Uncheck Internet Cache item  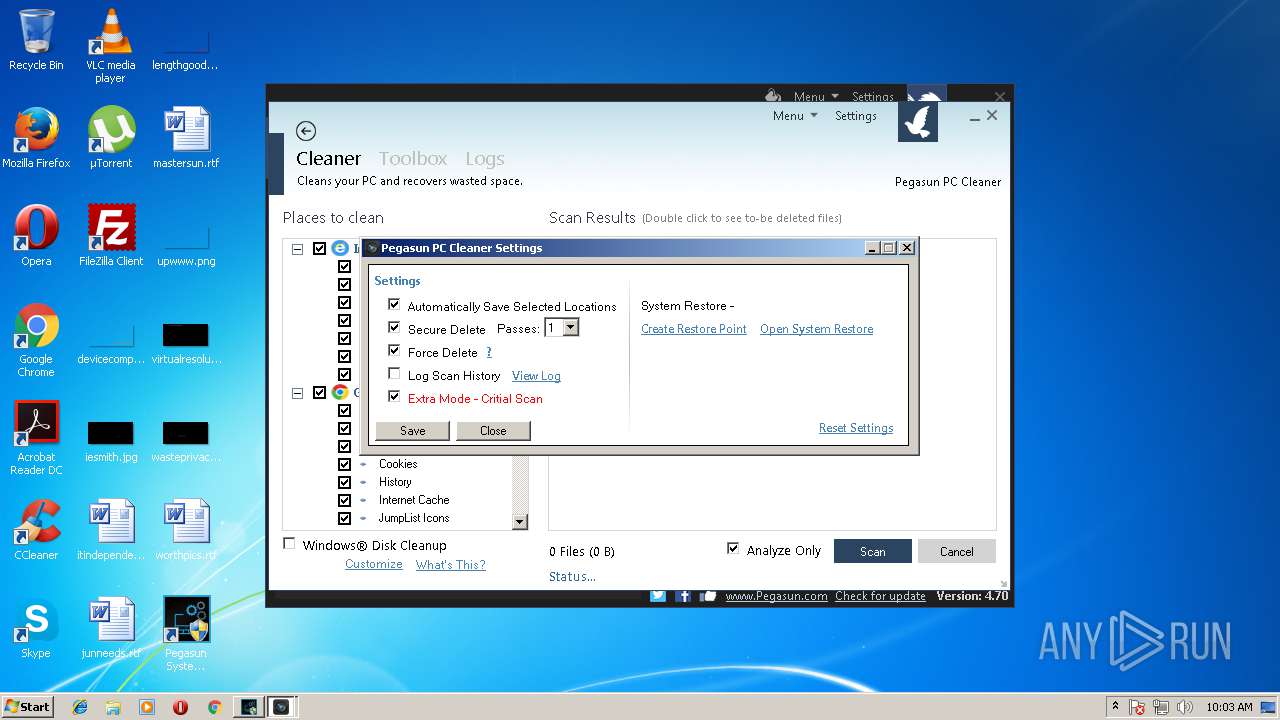point(344,500)
